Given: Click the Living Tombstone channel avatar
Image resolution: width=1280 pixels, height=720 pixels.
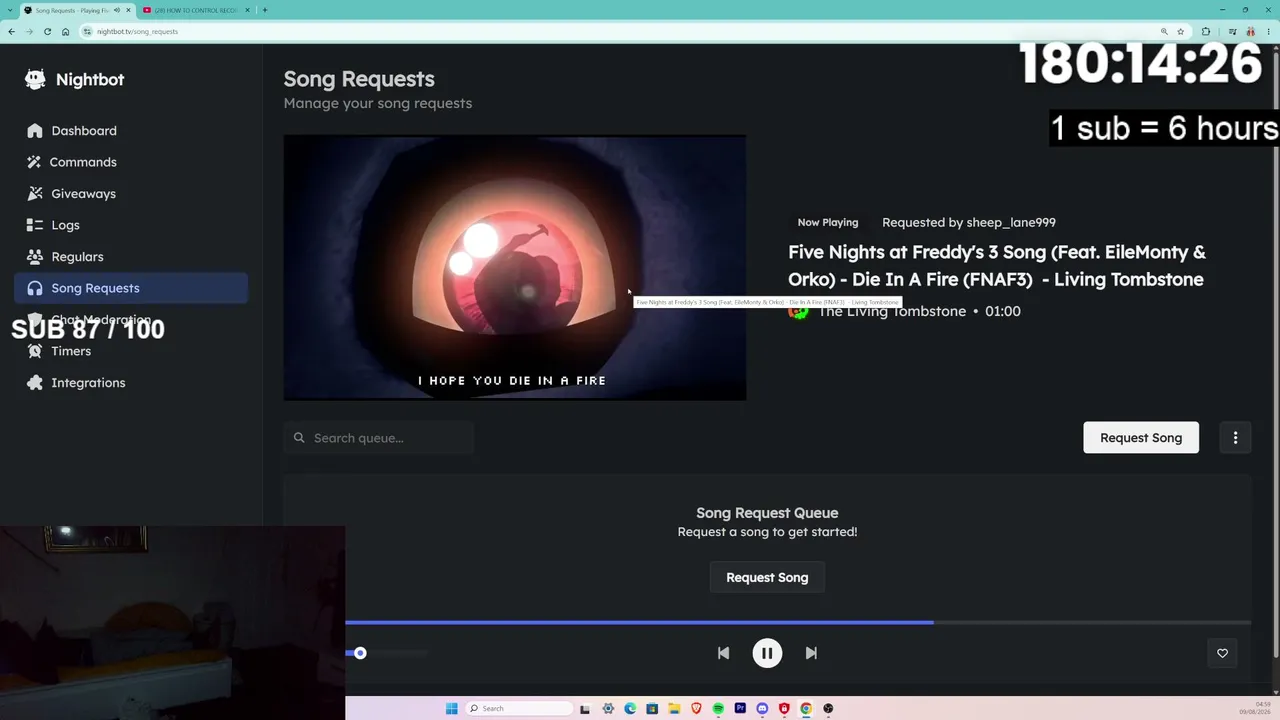Looking at the screenshot, I should click(x=798, y=311).
